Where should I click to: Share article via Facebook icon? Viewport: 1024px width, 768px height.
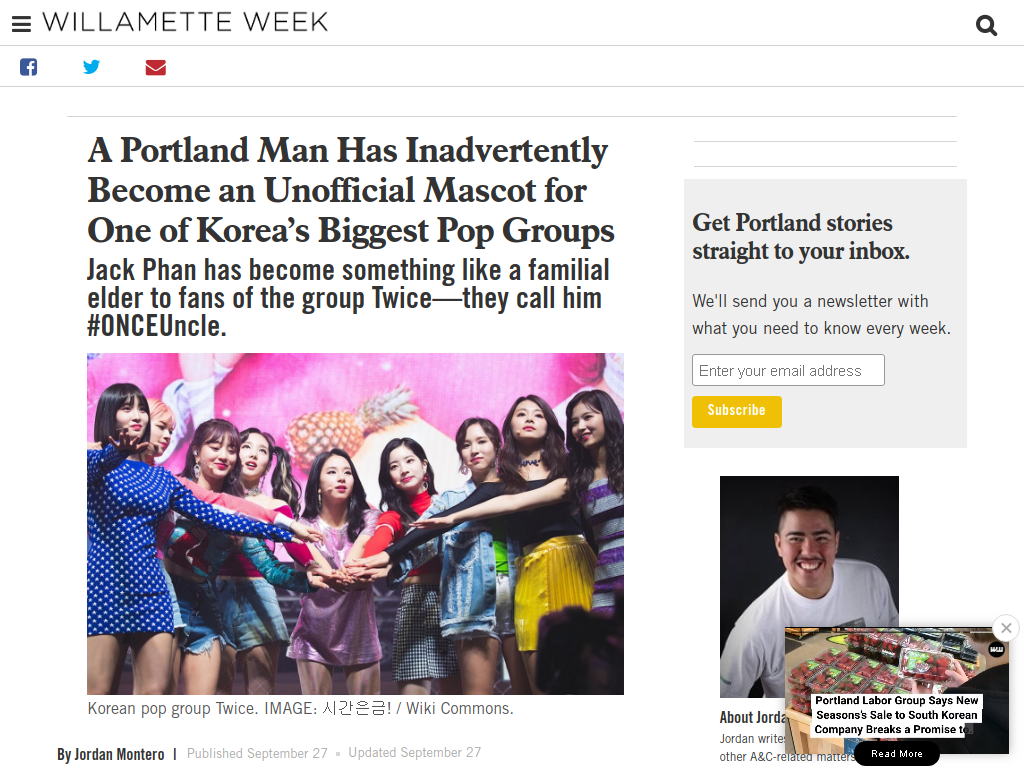tap(28, 67)
